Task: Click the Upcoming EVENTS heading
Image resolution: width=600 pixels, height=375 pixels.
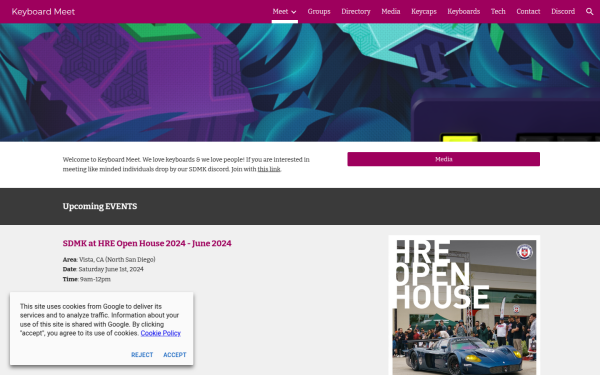Action: pyautogui.click(x=100, y=206)
